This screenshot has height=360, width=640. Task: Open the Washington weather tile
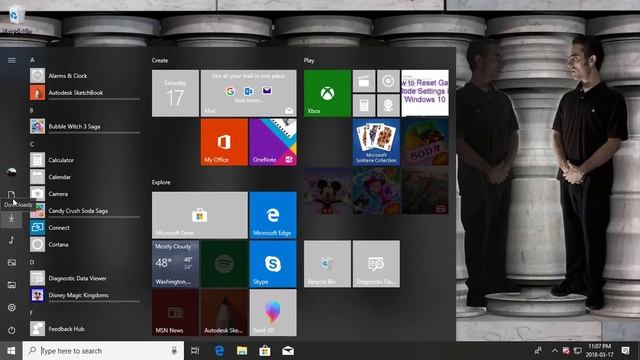click(176, 264)
